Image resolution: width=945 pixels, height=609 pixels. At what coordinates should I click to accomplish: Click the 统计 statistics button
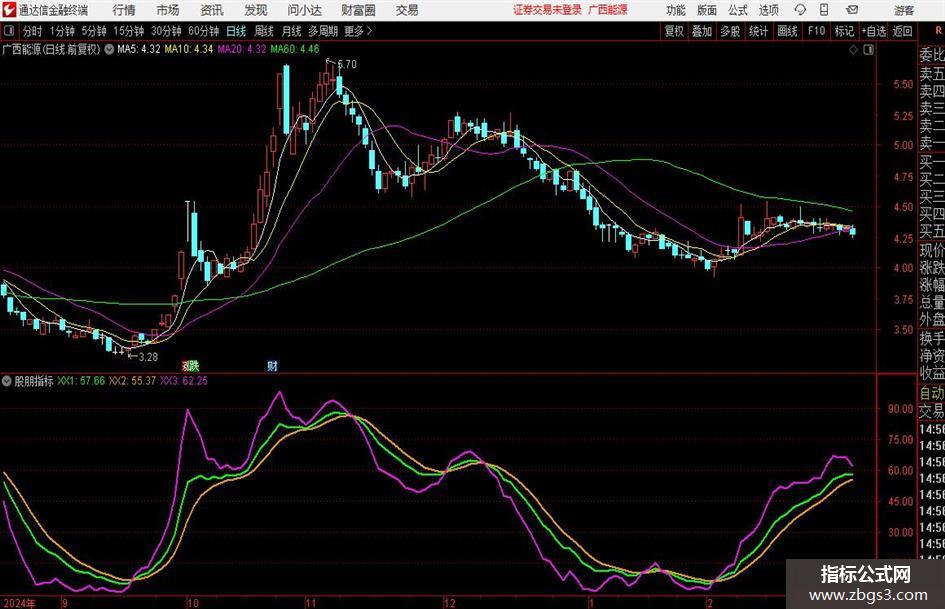click(759, 31)
